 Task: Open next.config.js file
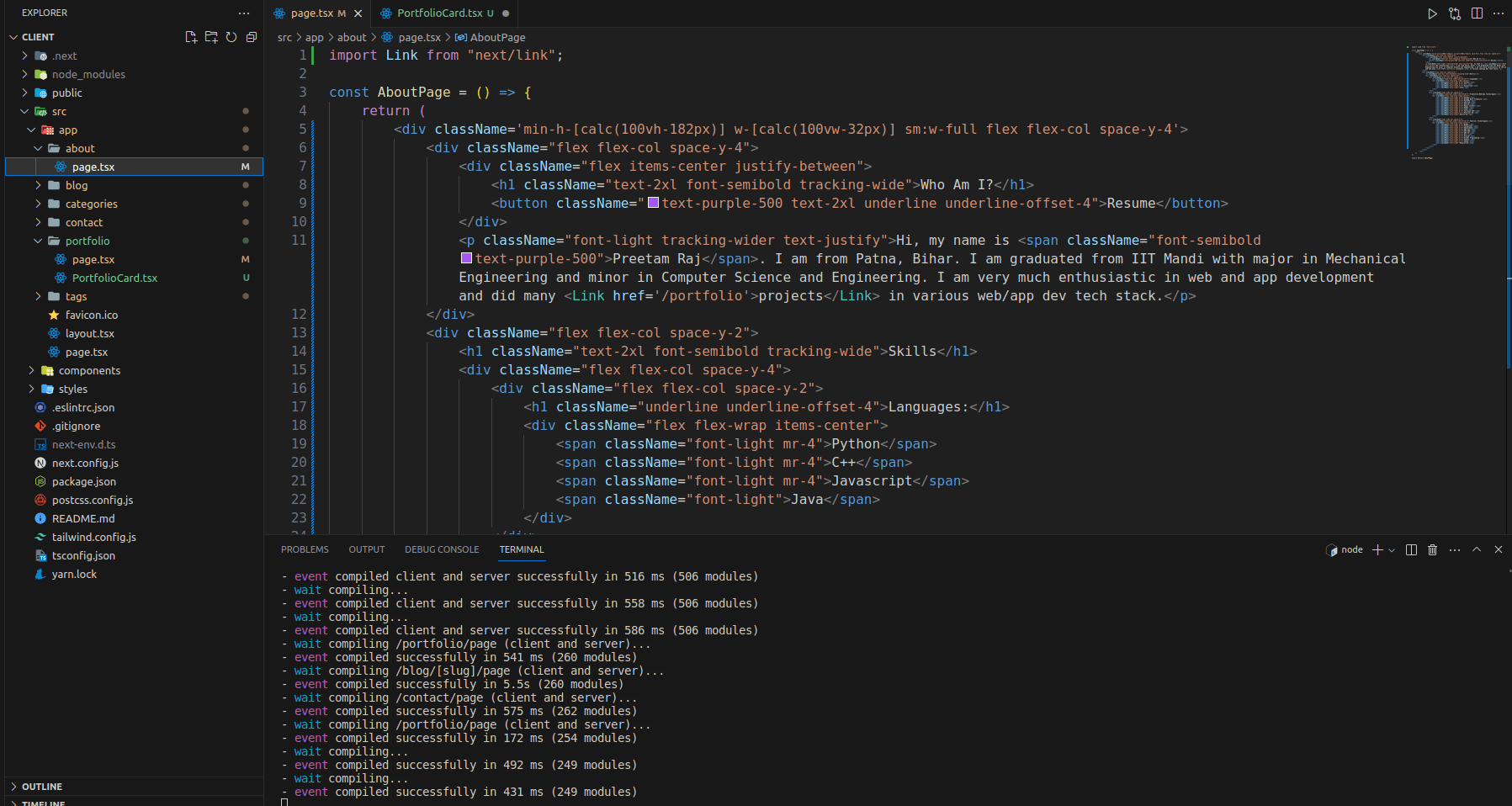click(x=85, y=463)
